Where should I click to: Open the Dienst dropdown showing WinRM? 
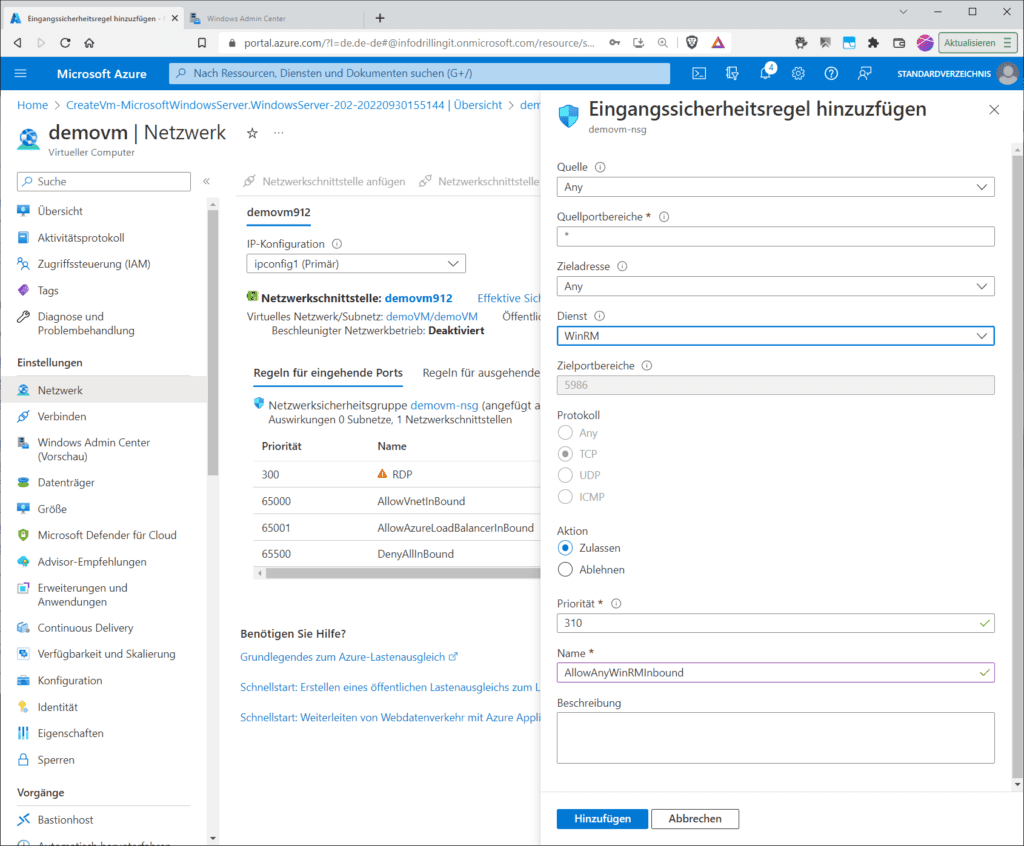click(775, 336)
